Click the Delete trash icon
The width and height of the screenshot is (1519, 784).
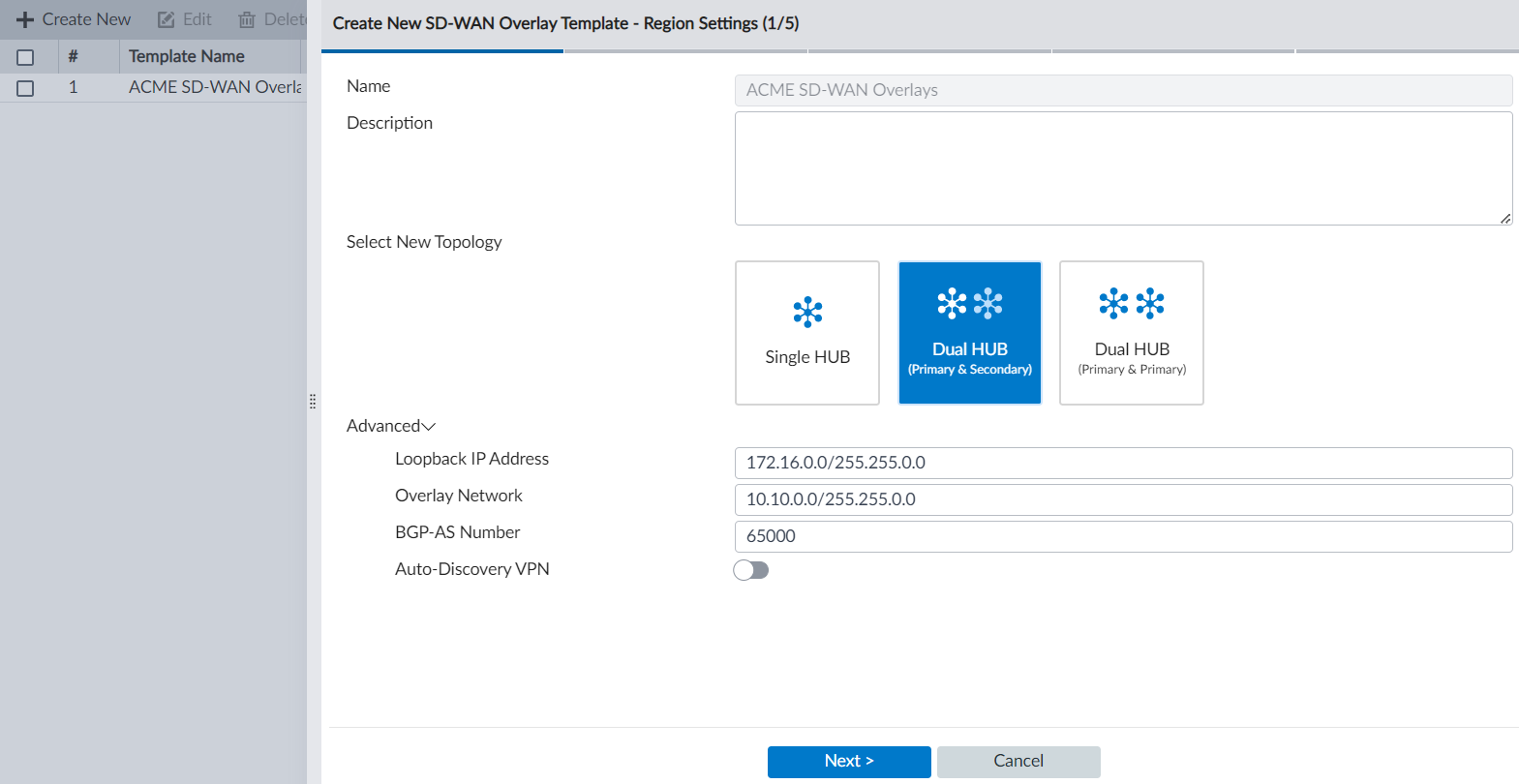coord(247,19)
